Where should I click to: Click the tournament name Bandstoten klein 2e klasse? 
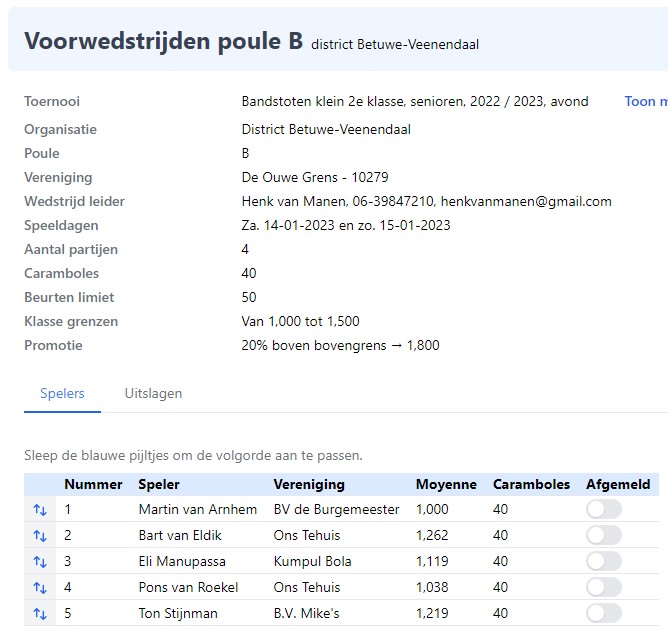[x=415, y=101]
